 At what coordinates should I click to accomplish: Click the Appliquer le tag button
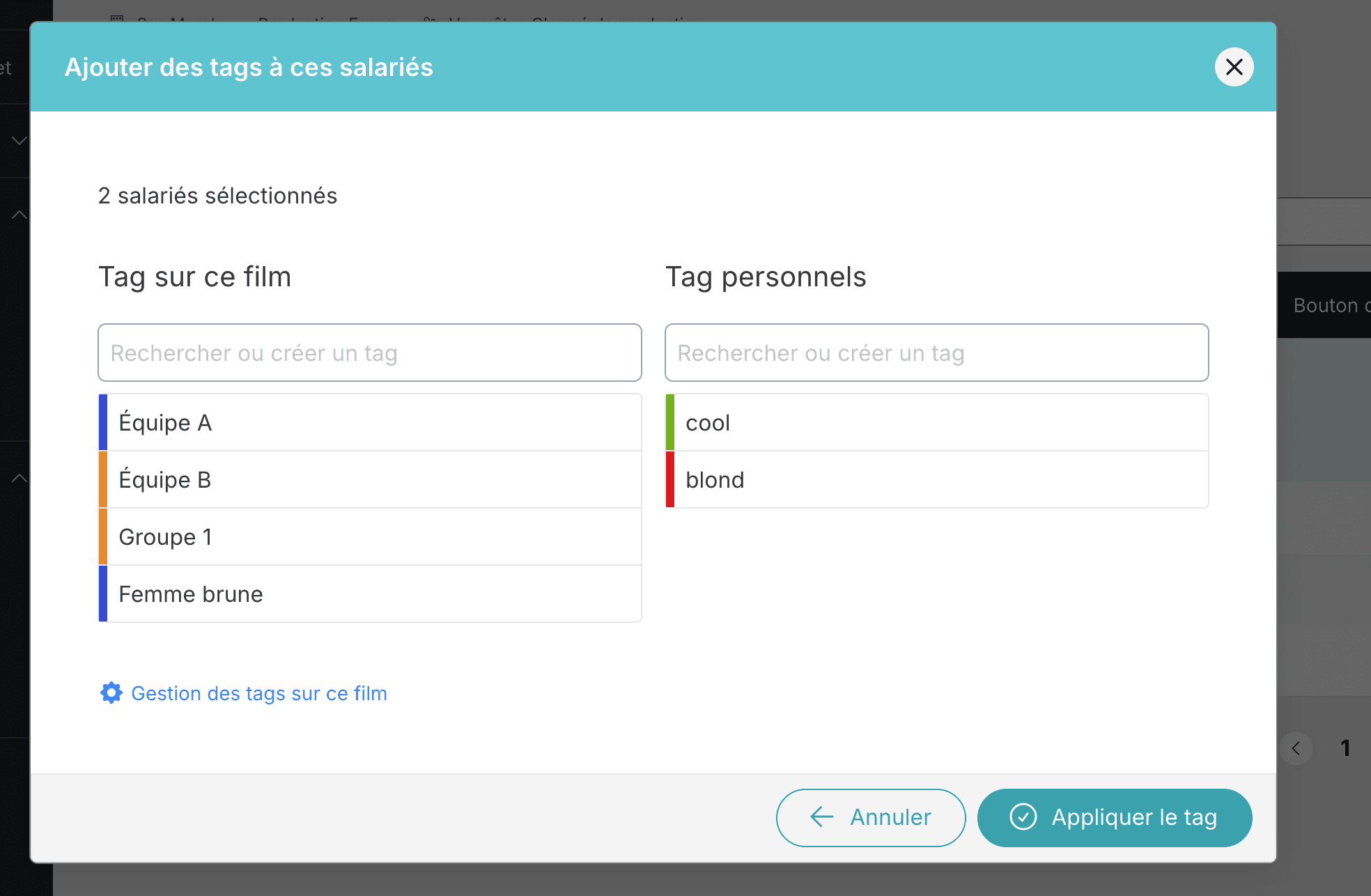(x=1115, y=817)
